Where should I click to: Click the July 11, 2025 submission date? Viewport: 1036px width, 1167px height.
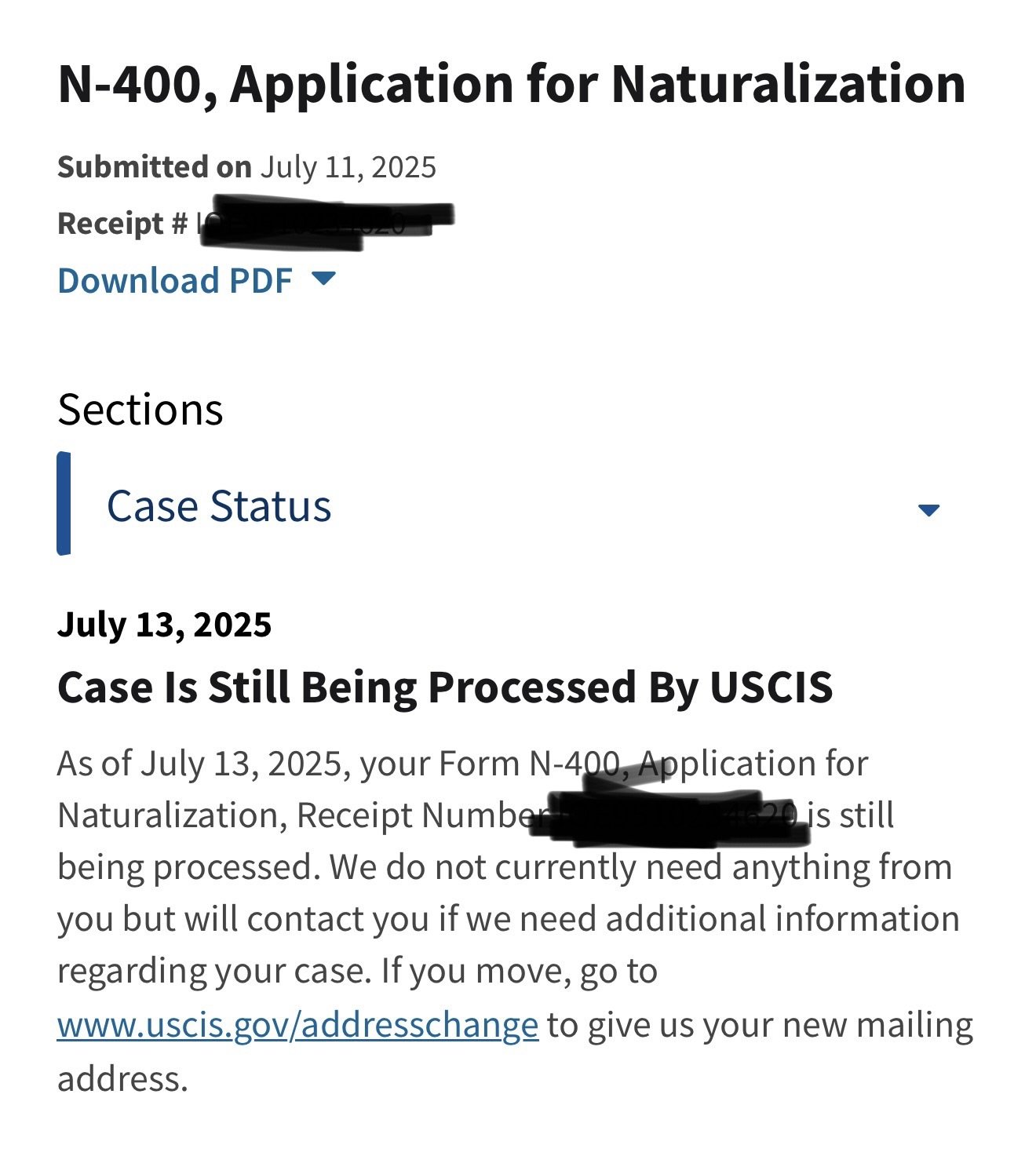pos(348,166)
